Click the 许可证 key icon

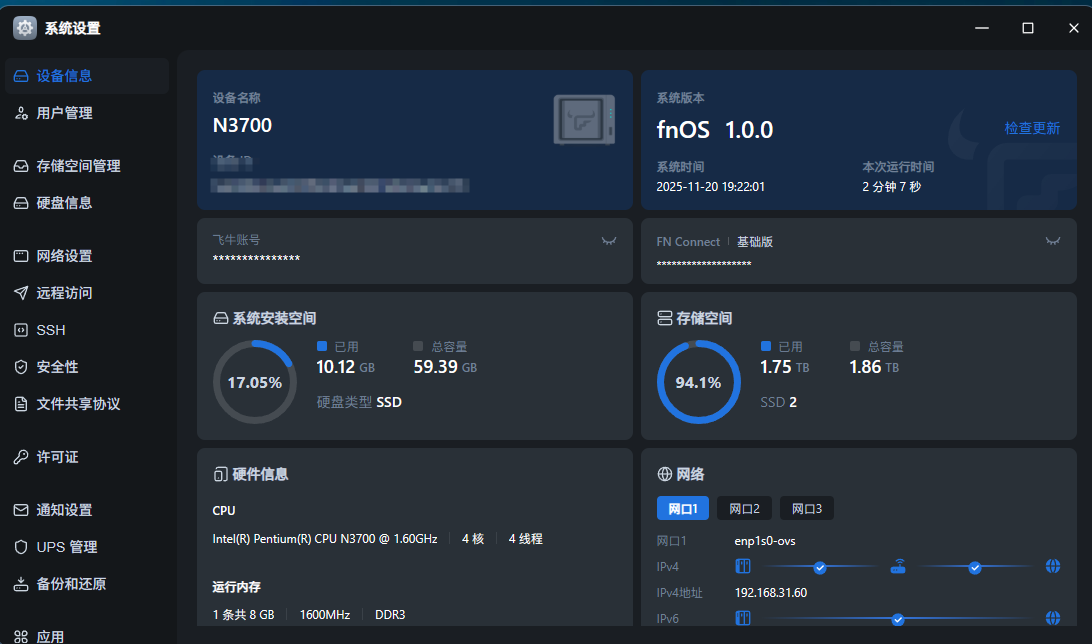[21, 457]
